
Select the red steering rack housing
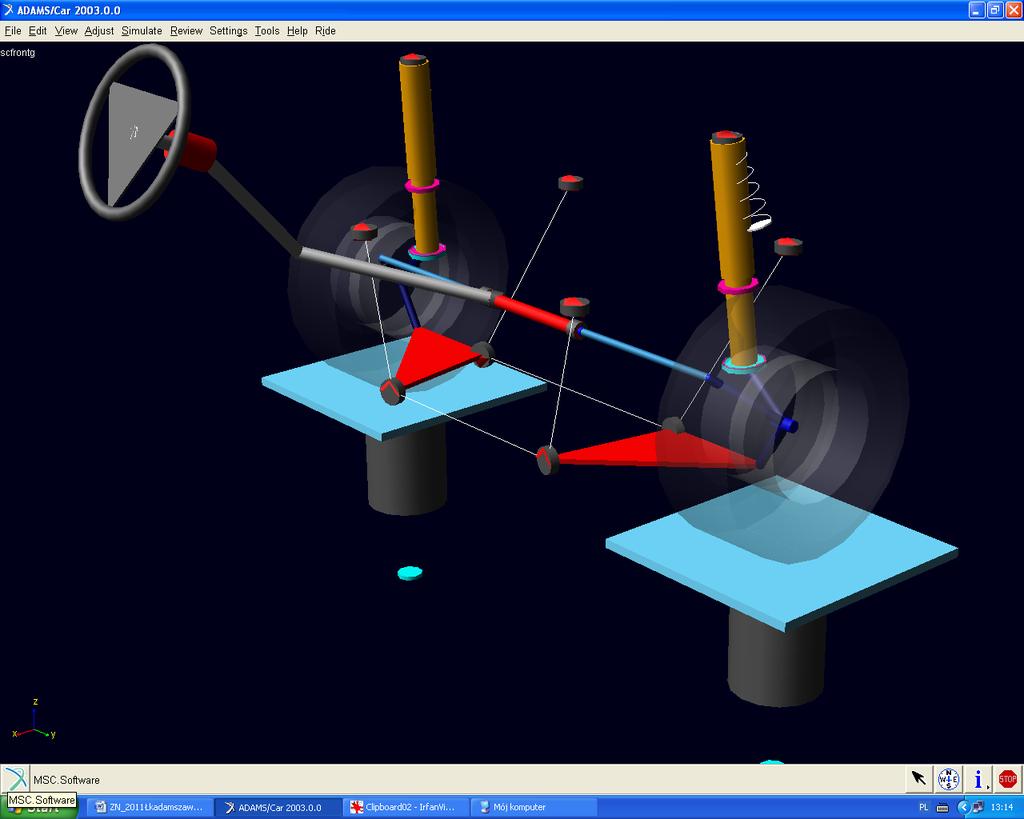tap(532, 312)
